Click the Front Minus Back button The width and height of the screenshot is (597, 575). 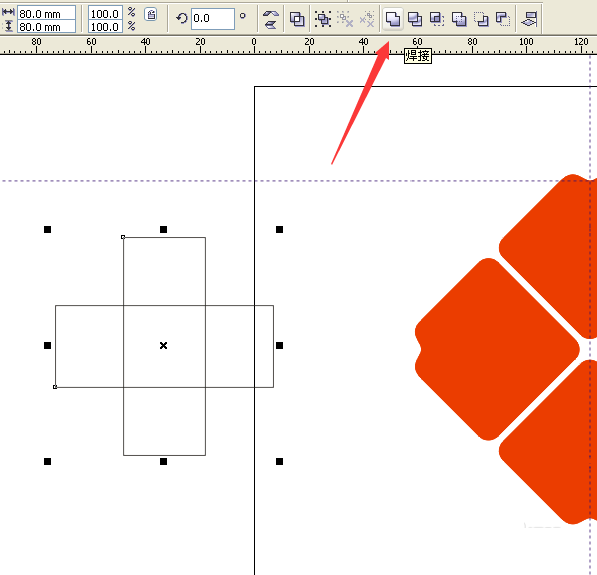[481, 18]
